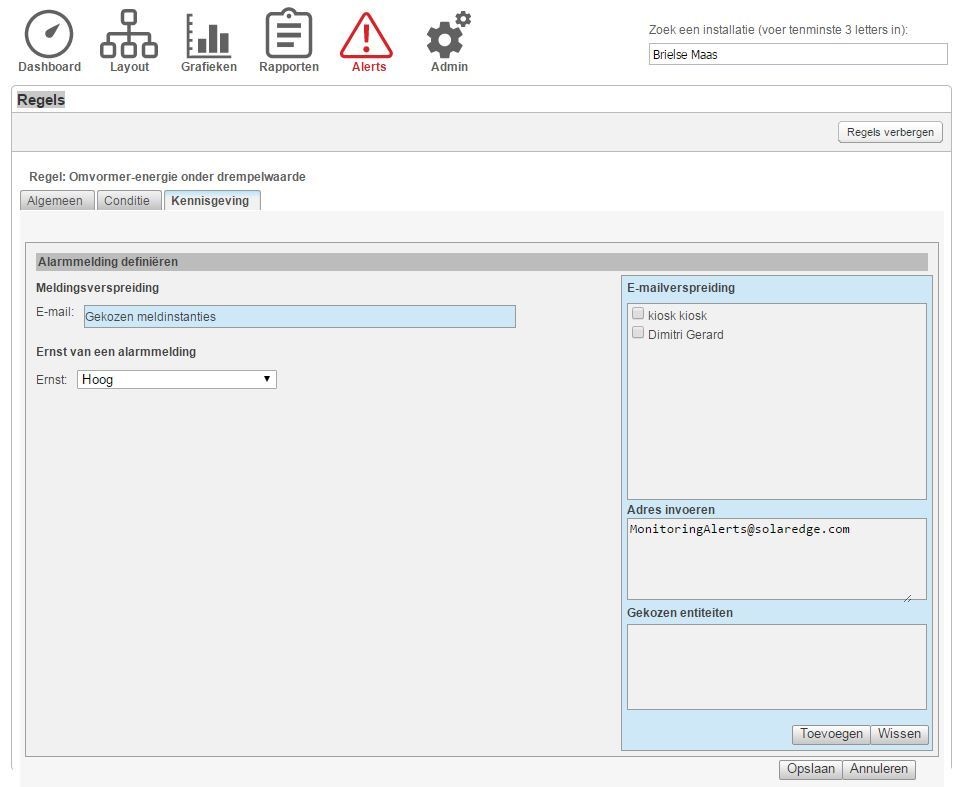Screen dimensions: 961x787
Task: Click the Adres invoeren text area
Action: click(777, 559)
